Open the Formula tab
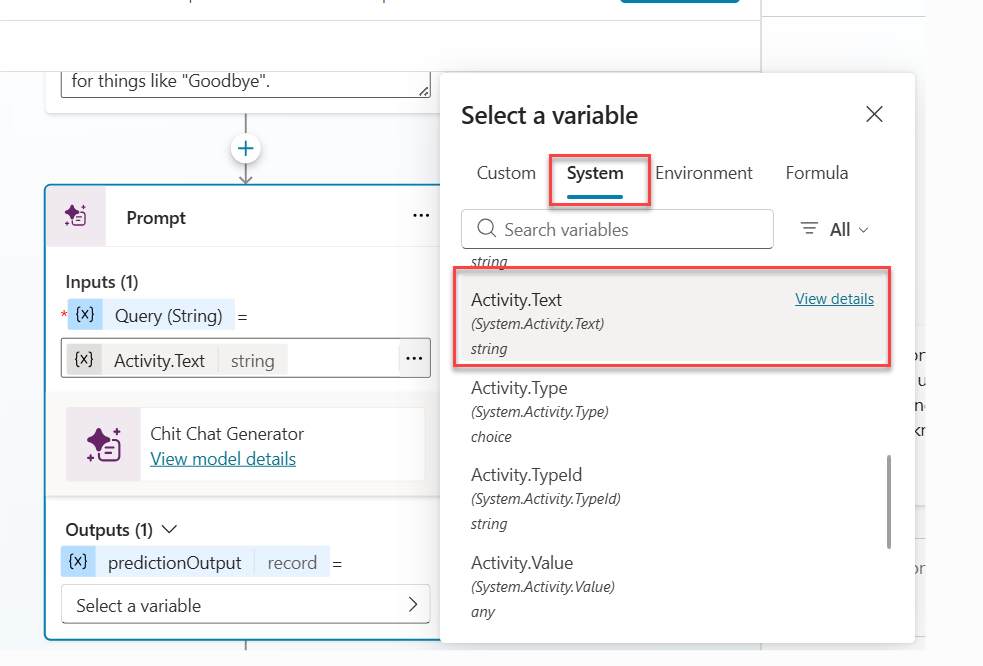This screenshot has width=983, height=666. [x=817, y=173]
